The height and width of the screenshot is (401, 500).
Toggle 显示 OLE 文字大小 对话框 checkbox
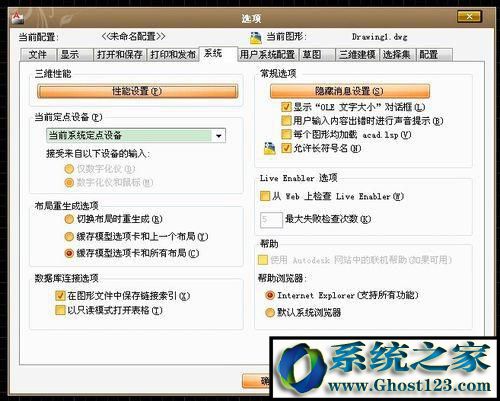click(x=286, y=107)
